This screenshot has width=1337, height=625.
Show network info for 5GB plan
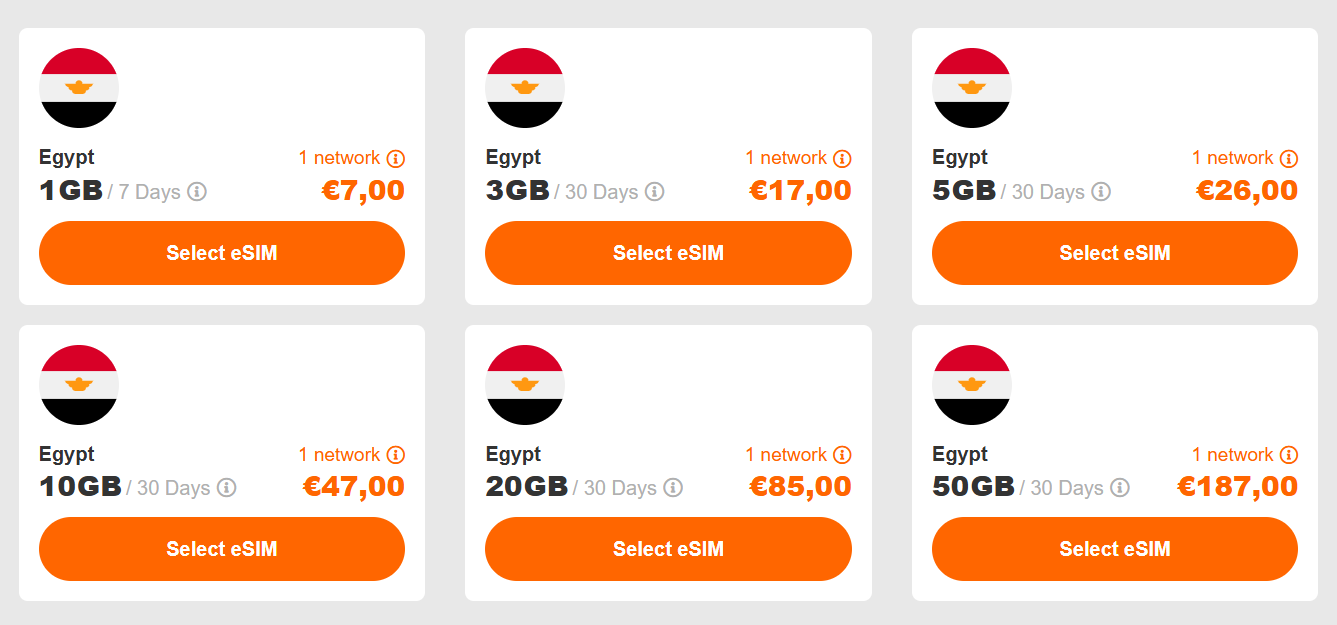click(x=1289, y=159)
